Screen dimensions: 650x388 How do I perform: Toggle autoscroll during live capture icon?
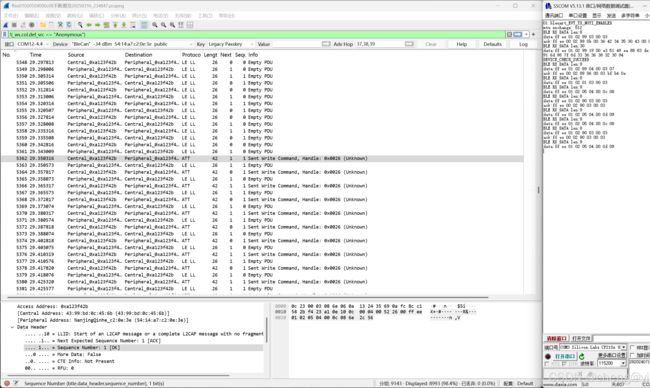pyautogui.click(x=133, y=25)
